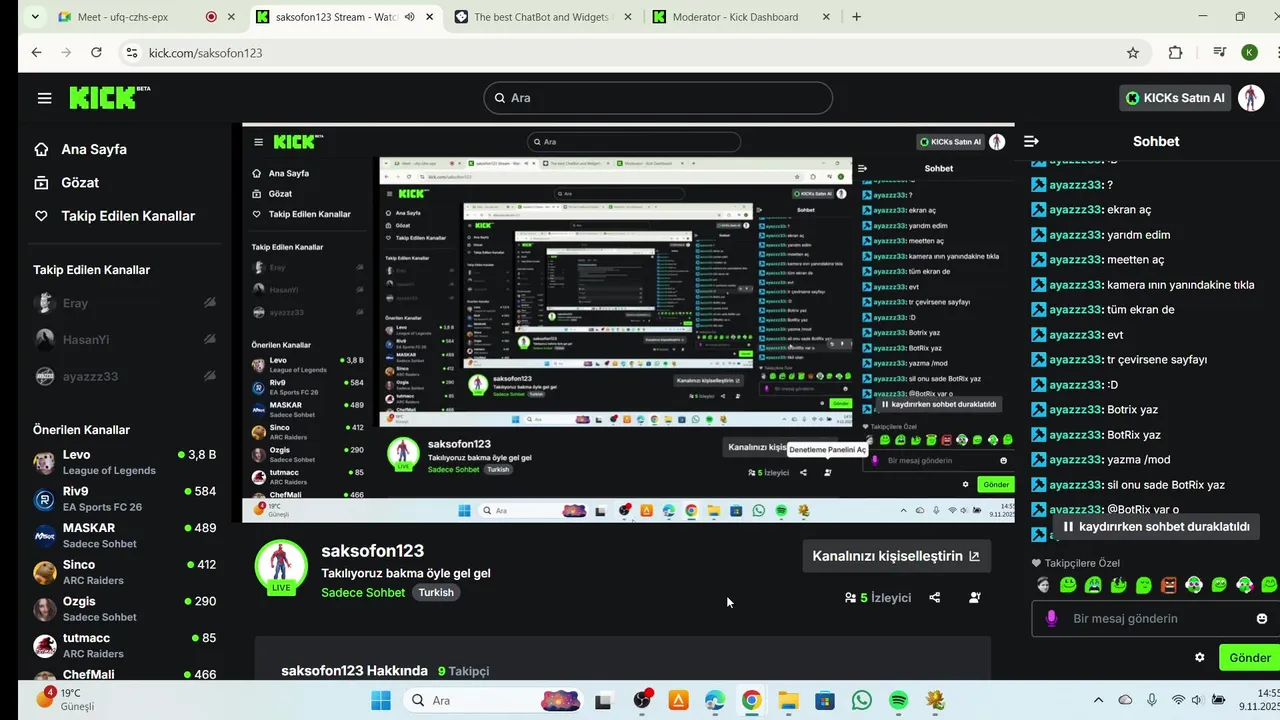This screenshot has height=720, width=1280.
Task: Open followed channel ayazzz33 in sidebar
Action: coord(125,376)
